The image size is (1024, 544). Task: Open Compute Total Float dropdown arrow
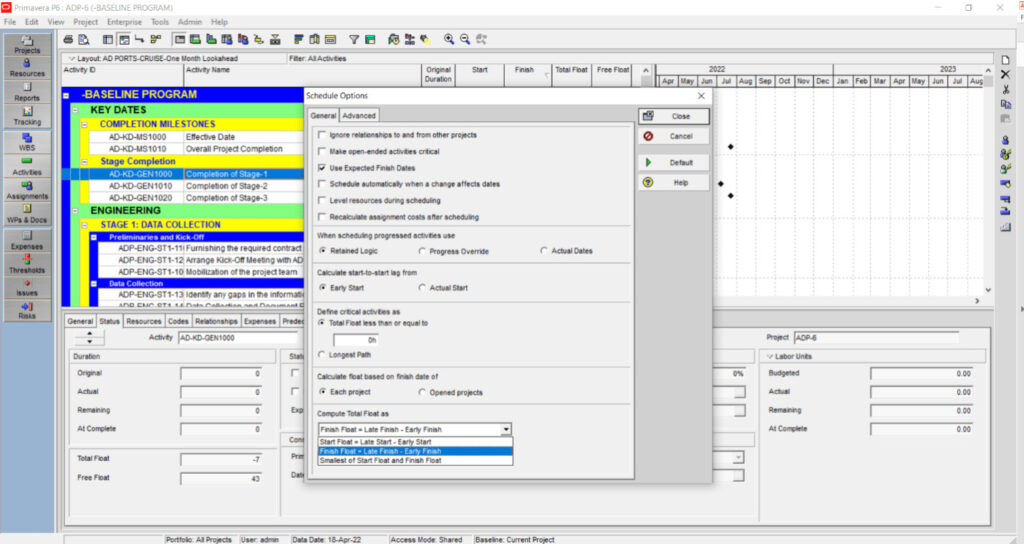pos(505,429)
